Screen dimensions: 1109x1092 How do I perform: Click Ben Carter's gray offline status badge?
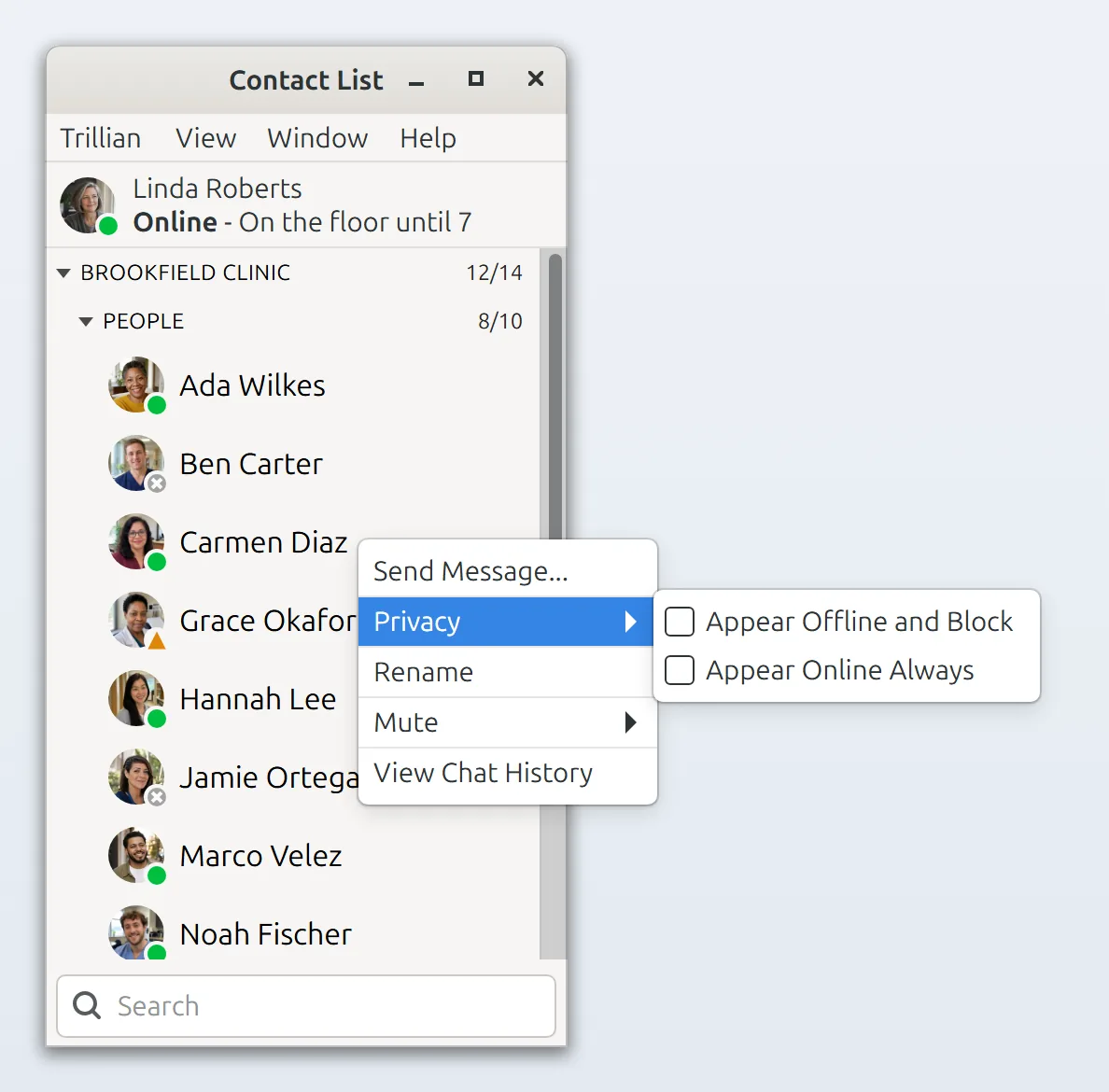pyautogui.click(x=156, y=483)
